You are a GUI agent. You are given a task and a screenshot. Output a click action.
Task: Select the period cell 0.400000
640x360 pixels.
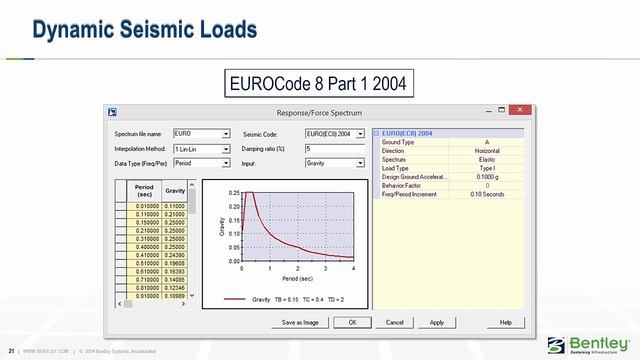tap(144, 247)
